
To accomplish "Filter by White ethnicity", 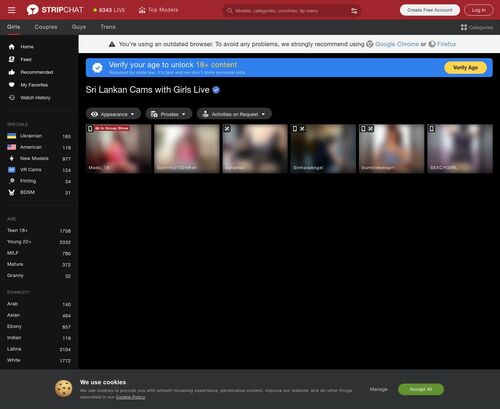I will pyautogui.click(x=39, y=360).
